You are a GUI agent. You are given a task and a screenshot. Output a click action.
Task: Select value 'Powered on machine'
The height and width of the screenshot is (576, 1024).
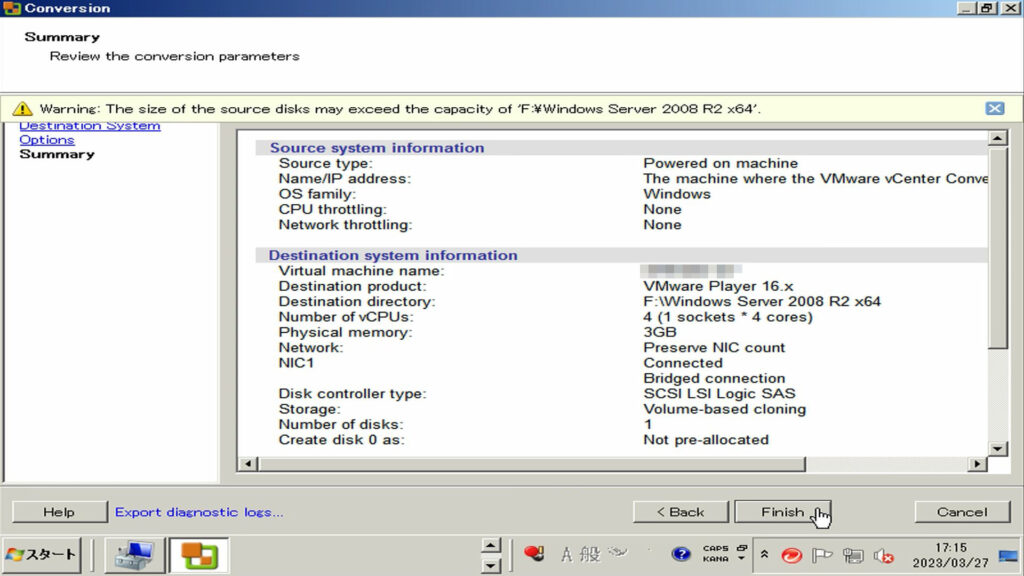[x=720, y=163]
